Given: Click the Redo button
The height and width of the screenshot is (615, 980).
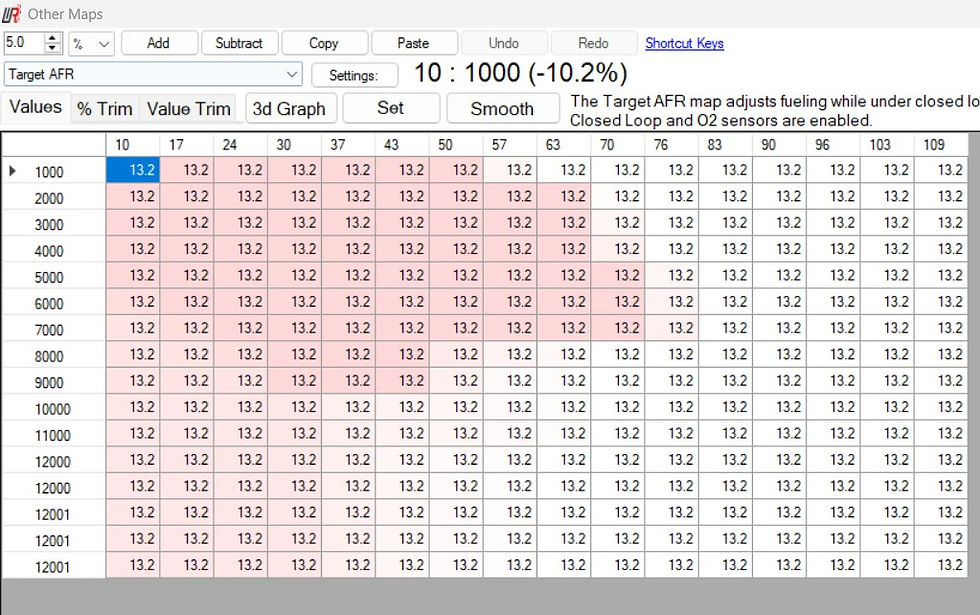Looking at the screenshot, I should (593, 43).
